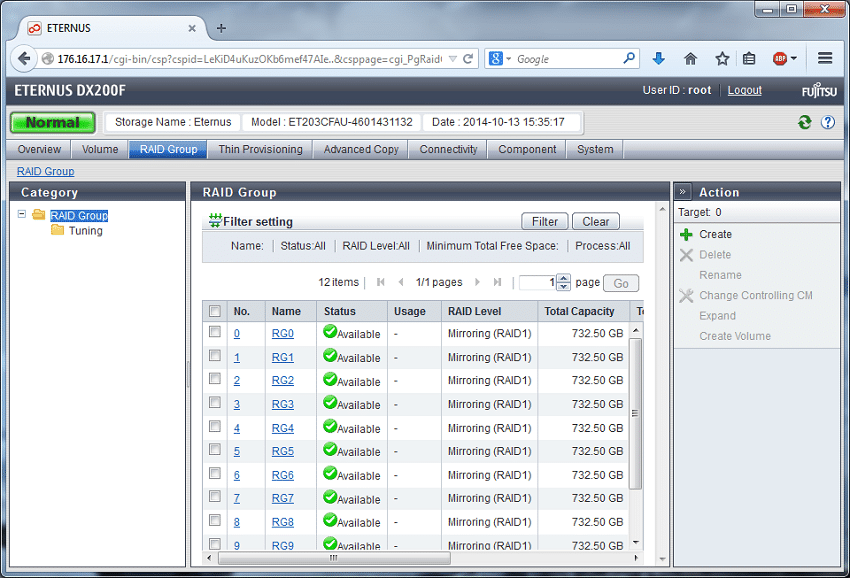The height and width of the screenshot is (578, 850).
Task: Go to the previous results page
Action: tap(401, 282)
